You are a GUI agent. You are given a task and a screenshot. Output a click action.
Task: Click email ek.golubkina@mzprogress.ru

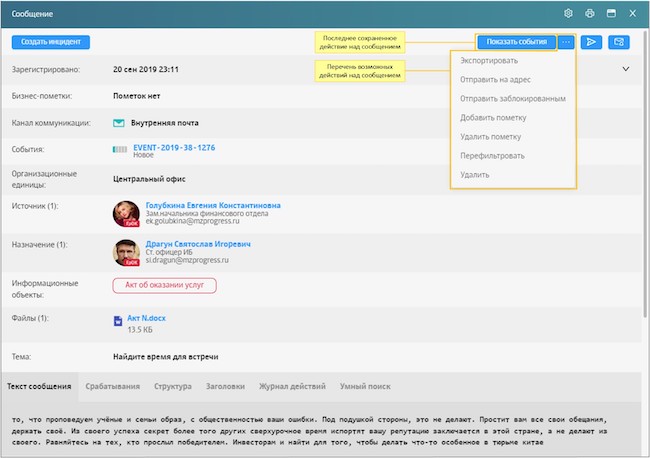click(192, 221)
